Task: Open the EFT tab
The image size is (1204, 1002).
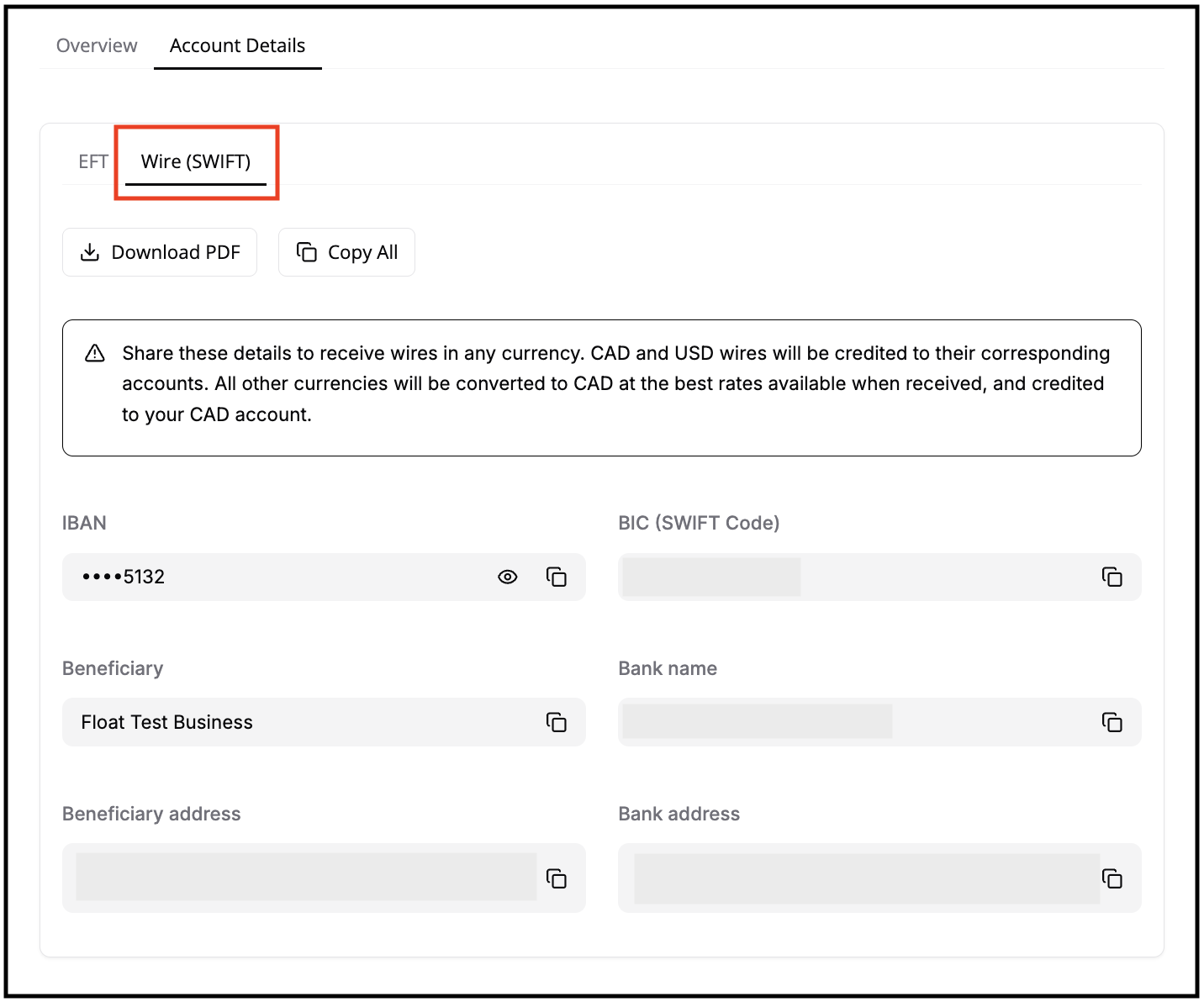Action: 92,161
